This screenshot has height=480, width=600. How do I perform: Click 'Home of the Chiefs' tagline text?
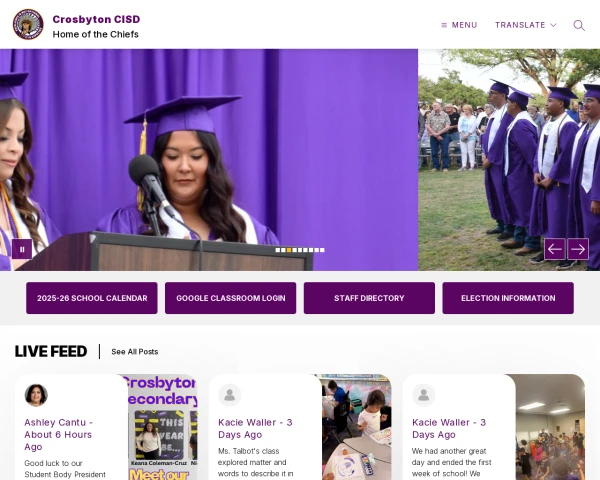[96, 34]
